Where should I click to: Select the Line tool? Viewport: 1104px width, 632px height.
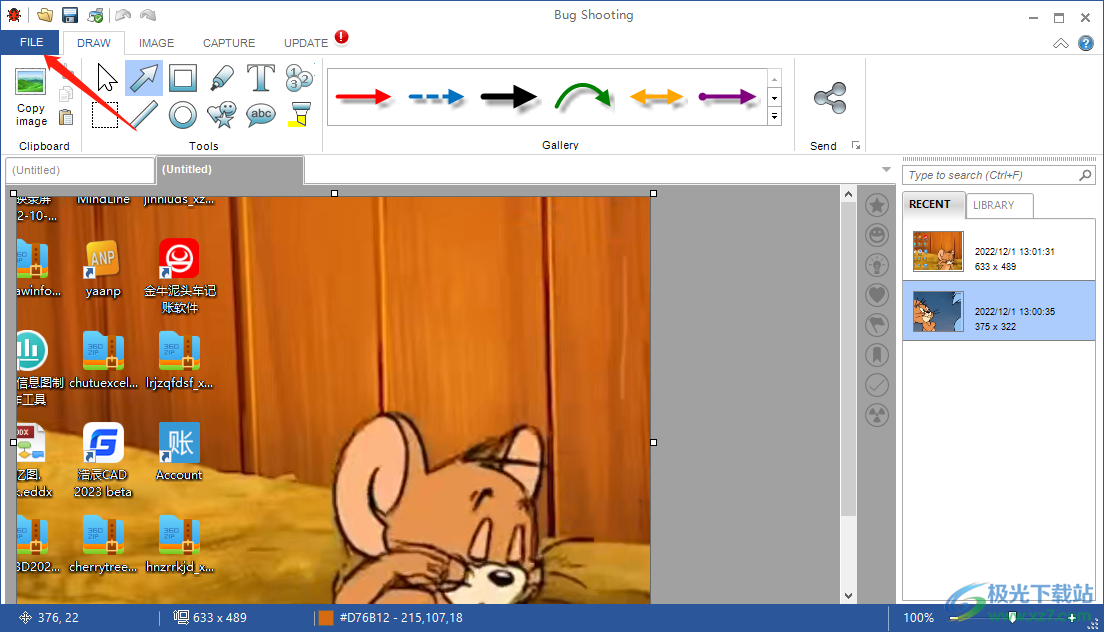144,115
